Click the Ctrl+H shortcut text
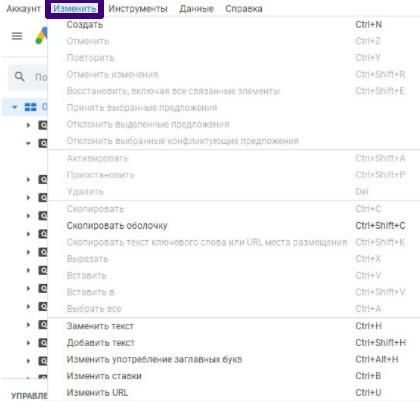 coord(369,326)
